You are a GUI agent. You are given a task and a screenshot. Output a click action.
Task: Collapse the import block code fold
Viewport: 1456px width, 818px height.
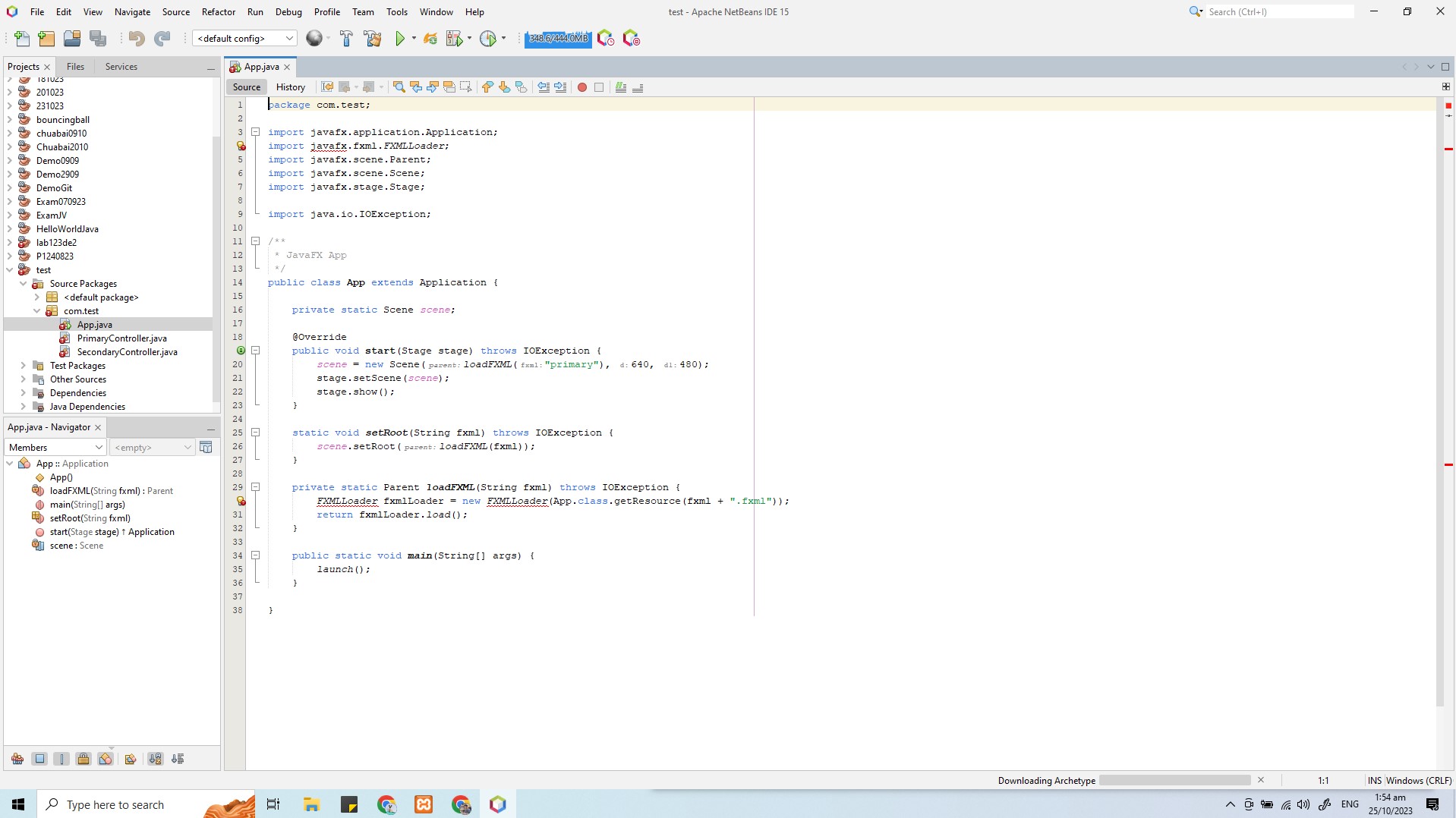pos(256,132)
